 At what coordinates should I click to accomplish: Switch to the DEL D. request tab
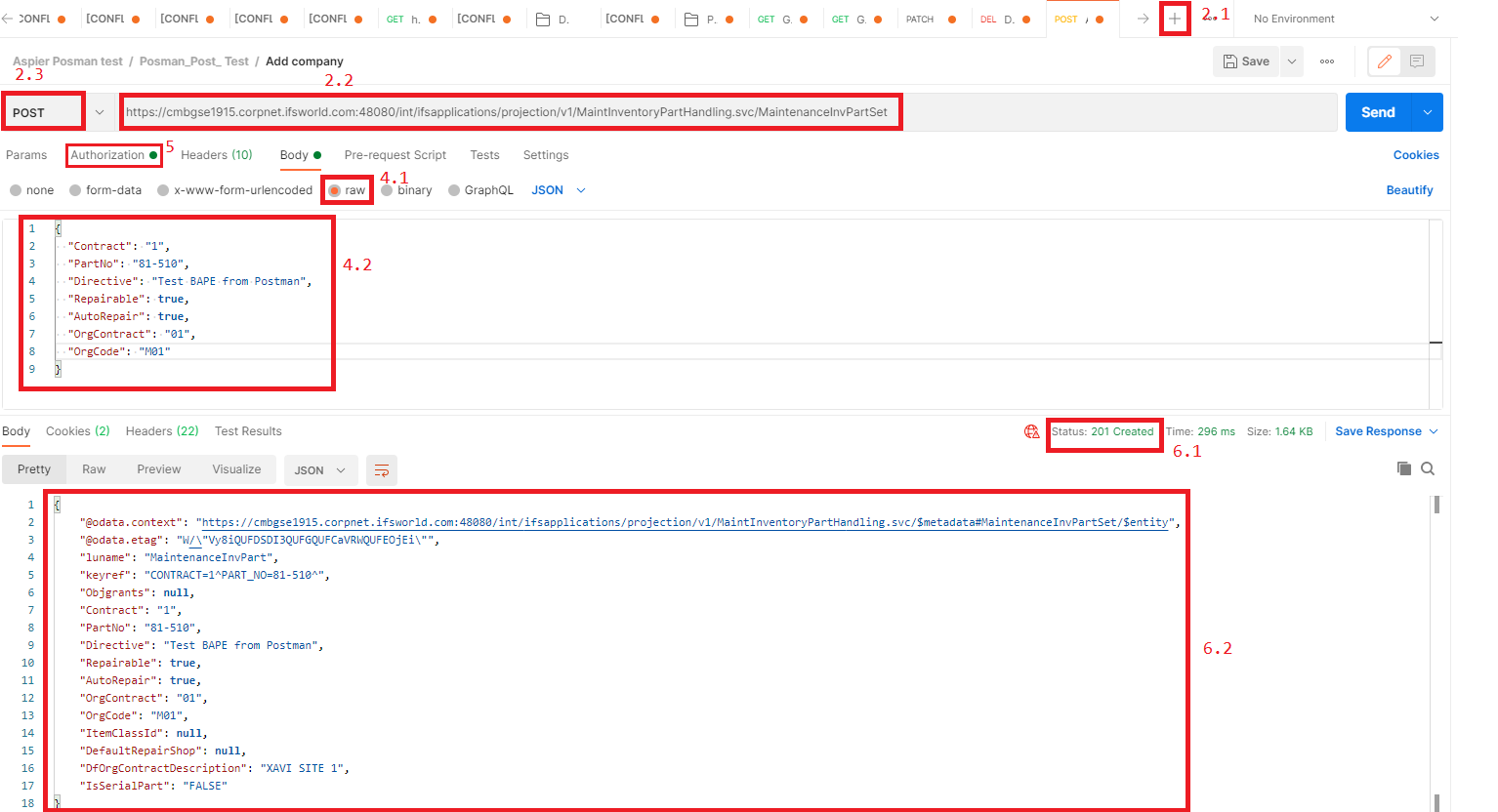pos(1006,19)
